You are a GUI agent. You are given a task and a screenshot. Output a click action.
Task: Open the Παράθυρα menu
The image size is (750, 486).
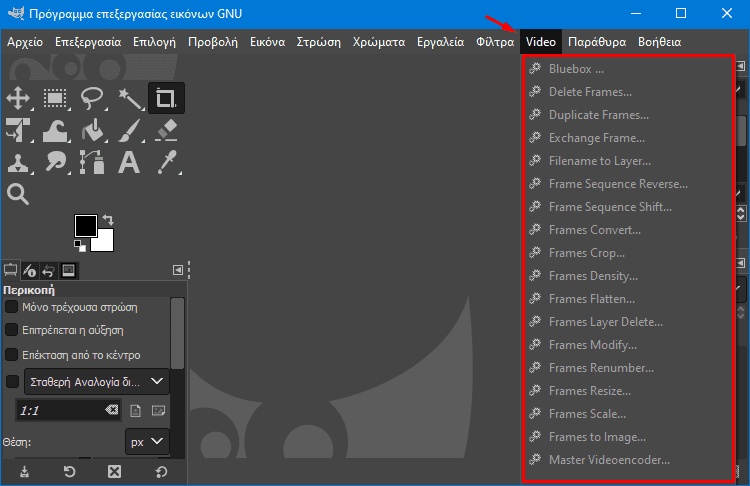tap(597, 42)
